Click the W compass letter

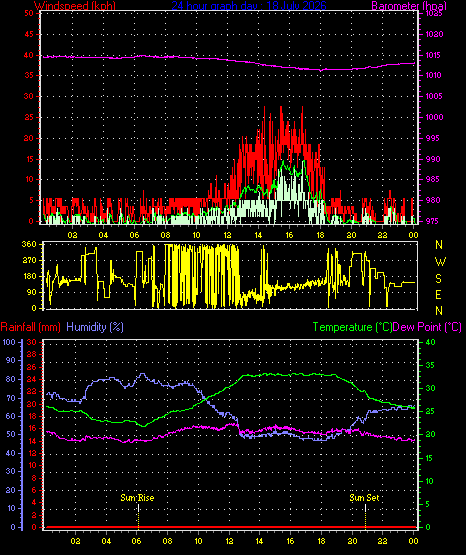click(440, 262)
